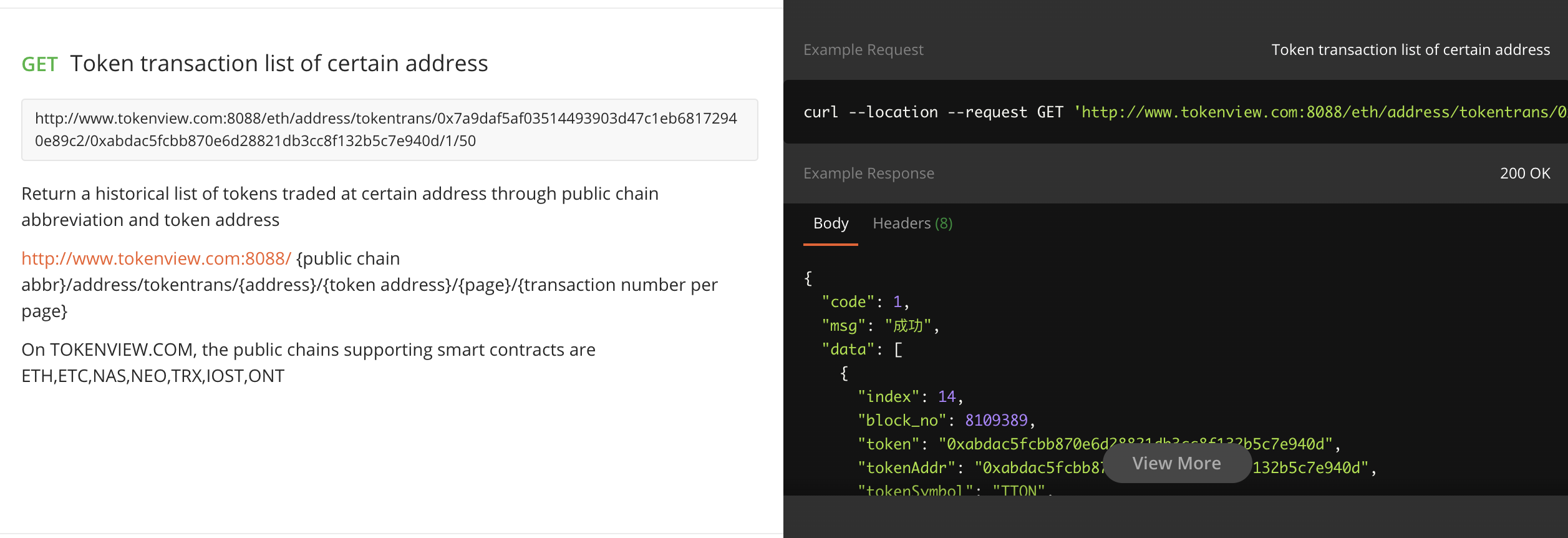Click the green GET method label

(39, 64)
